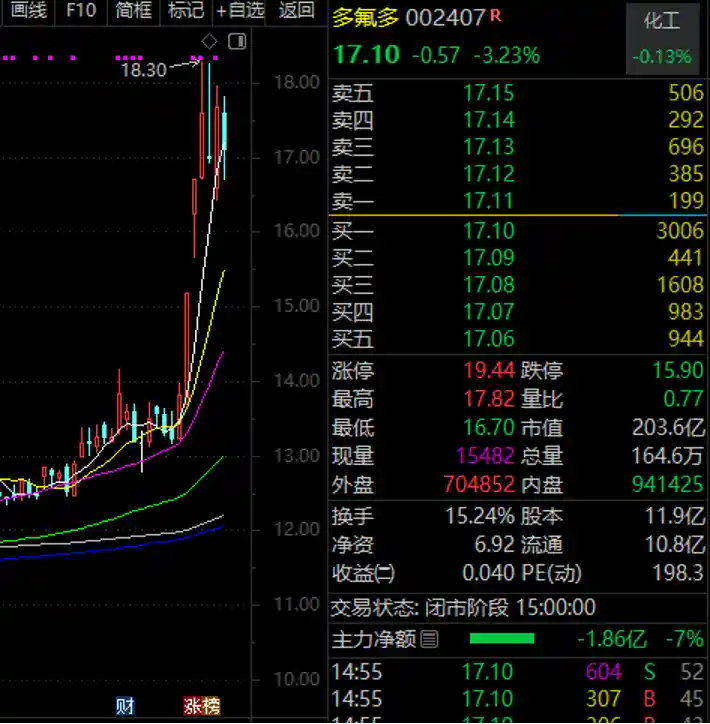
Task: Click the 财 finance marker icon
Action: [125, 705]
